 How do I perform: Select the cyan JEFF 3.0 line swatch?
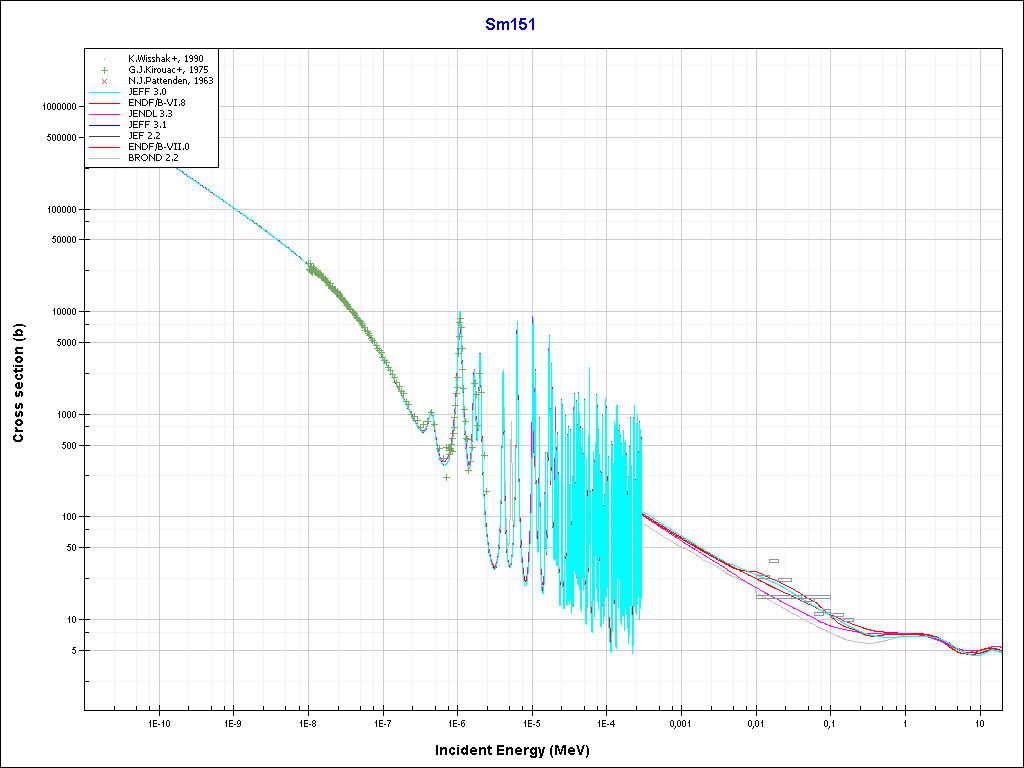(104, 91)
